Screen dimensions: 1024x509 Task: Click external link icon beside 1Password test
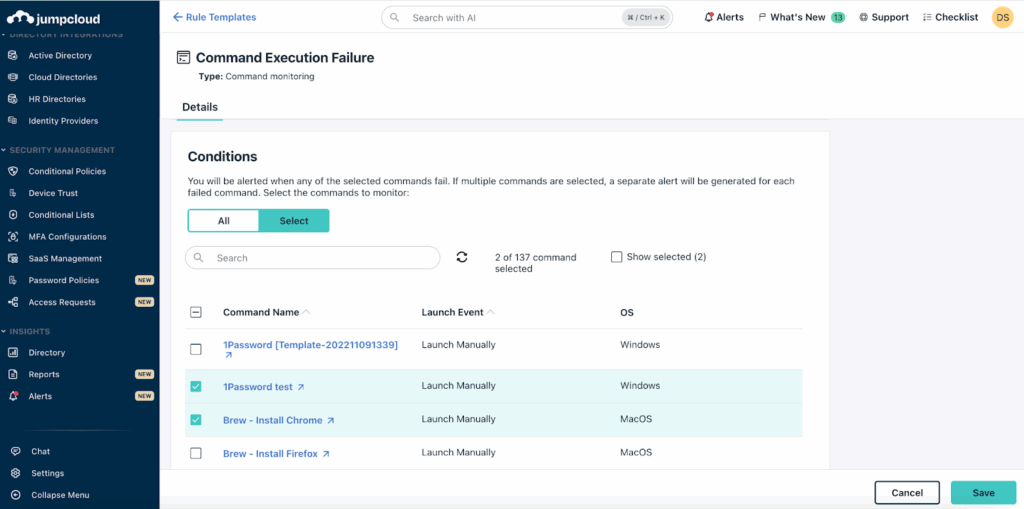tap(301, 387)
